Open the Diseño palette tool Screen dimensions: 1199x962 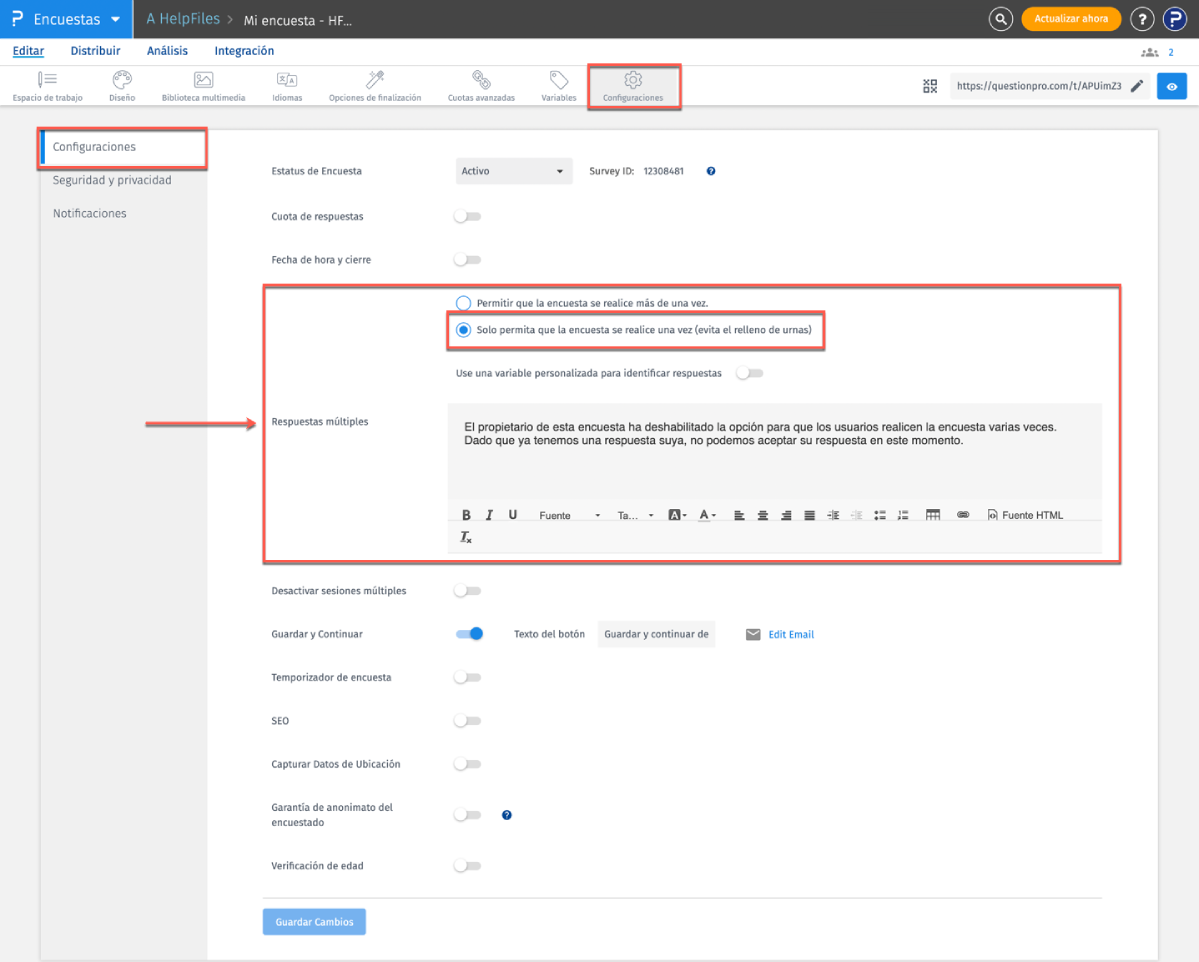point(122,86)
